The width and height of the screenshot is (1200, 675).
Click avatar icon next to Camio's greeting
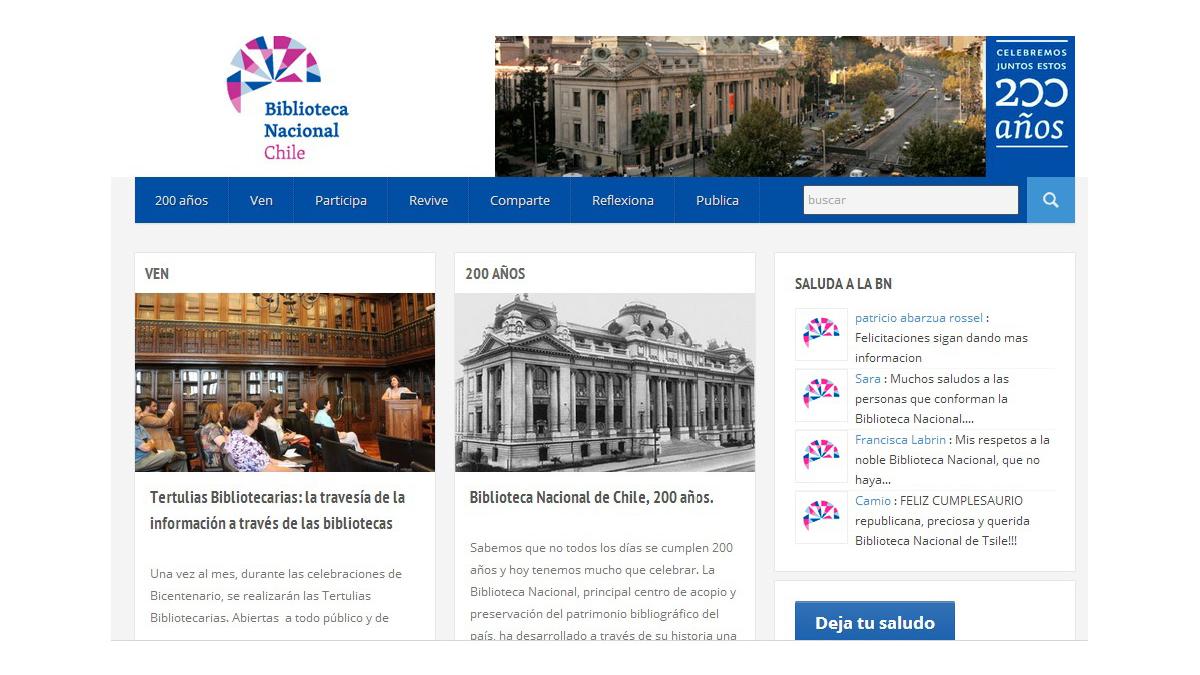tap(821, 517)
